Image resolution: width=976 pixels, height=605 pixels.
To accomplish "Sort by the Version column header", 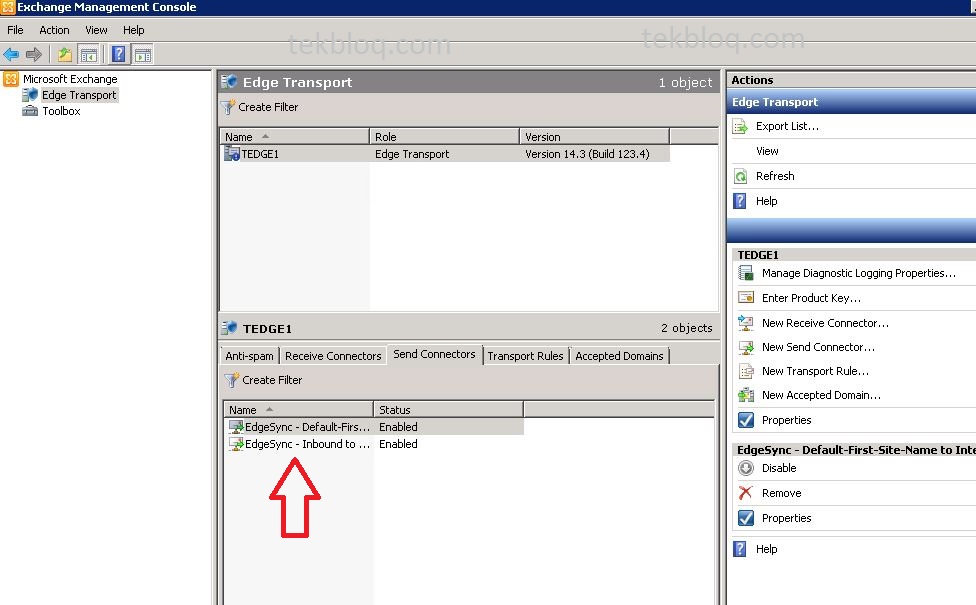I will point(594,137).
